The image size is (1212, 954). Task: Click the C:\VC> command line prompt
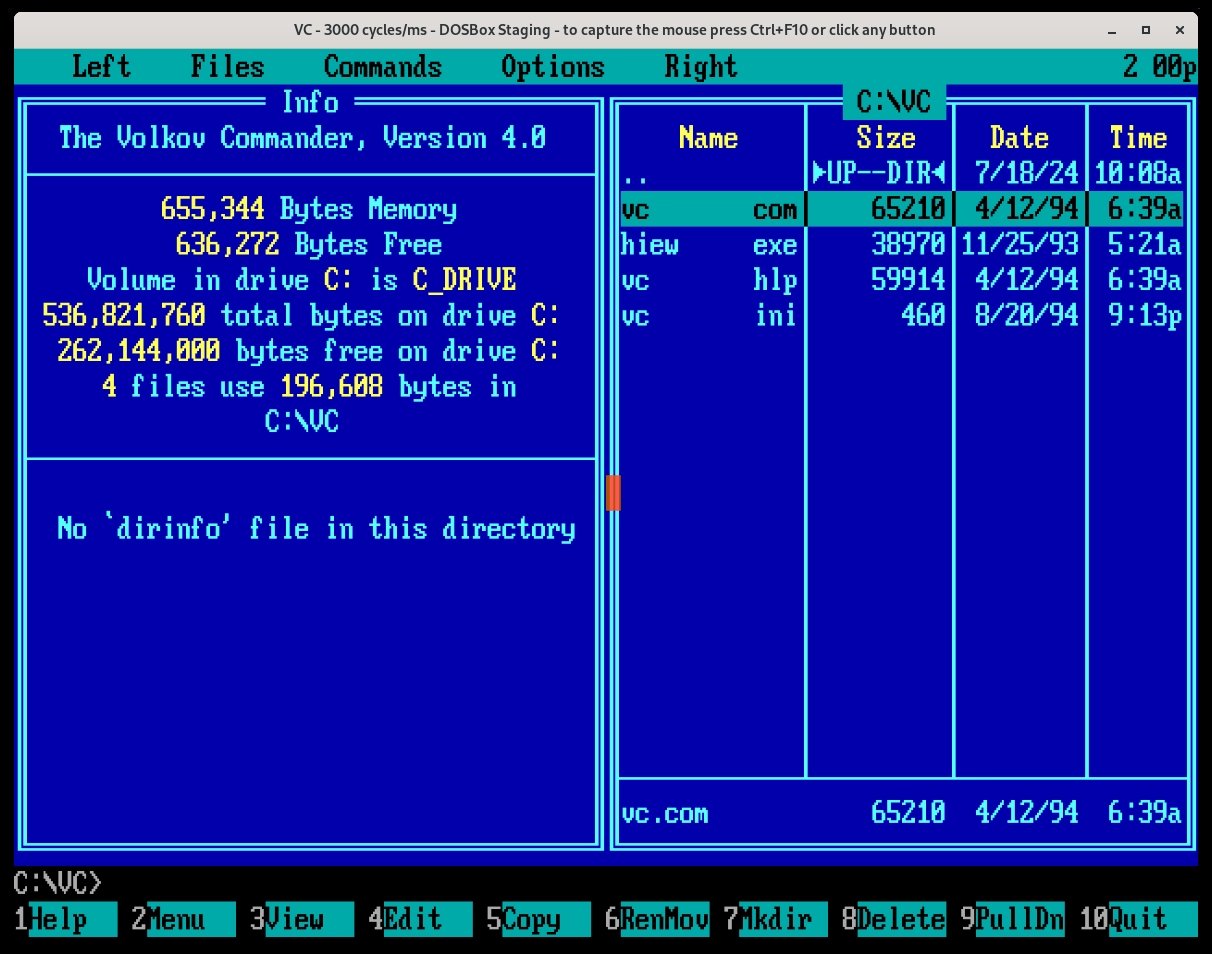click(x=58, y=883)
